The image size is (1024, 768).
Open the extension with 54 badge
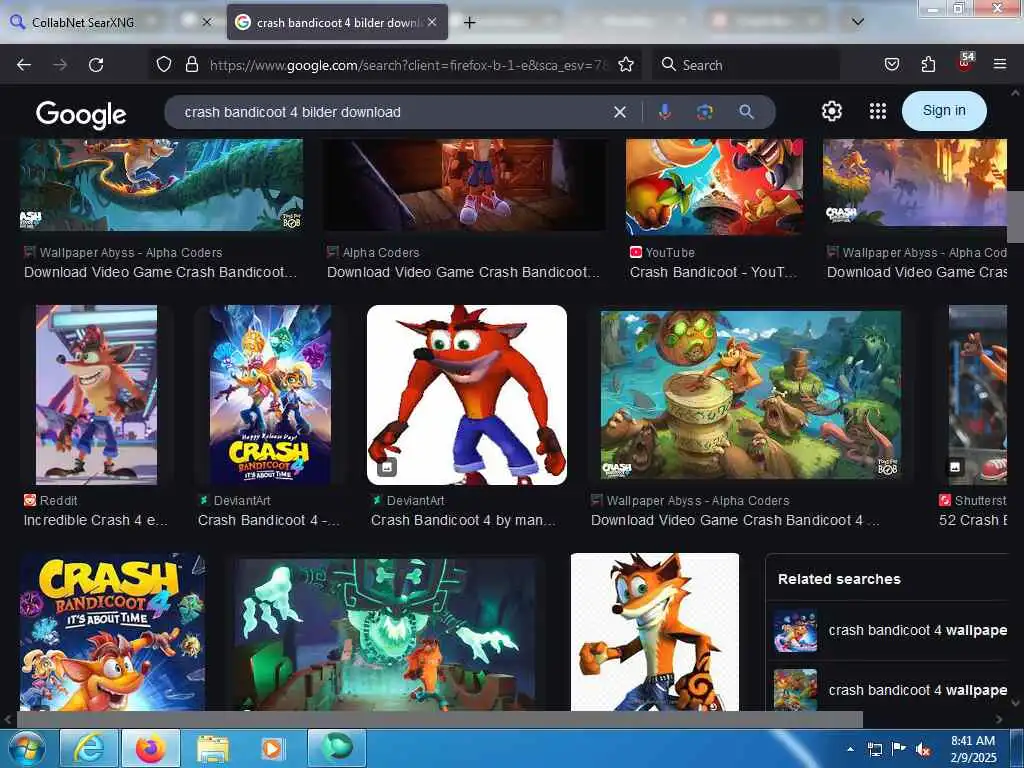(x=964, y=62)
